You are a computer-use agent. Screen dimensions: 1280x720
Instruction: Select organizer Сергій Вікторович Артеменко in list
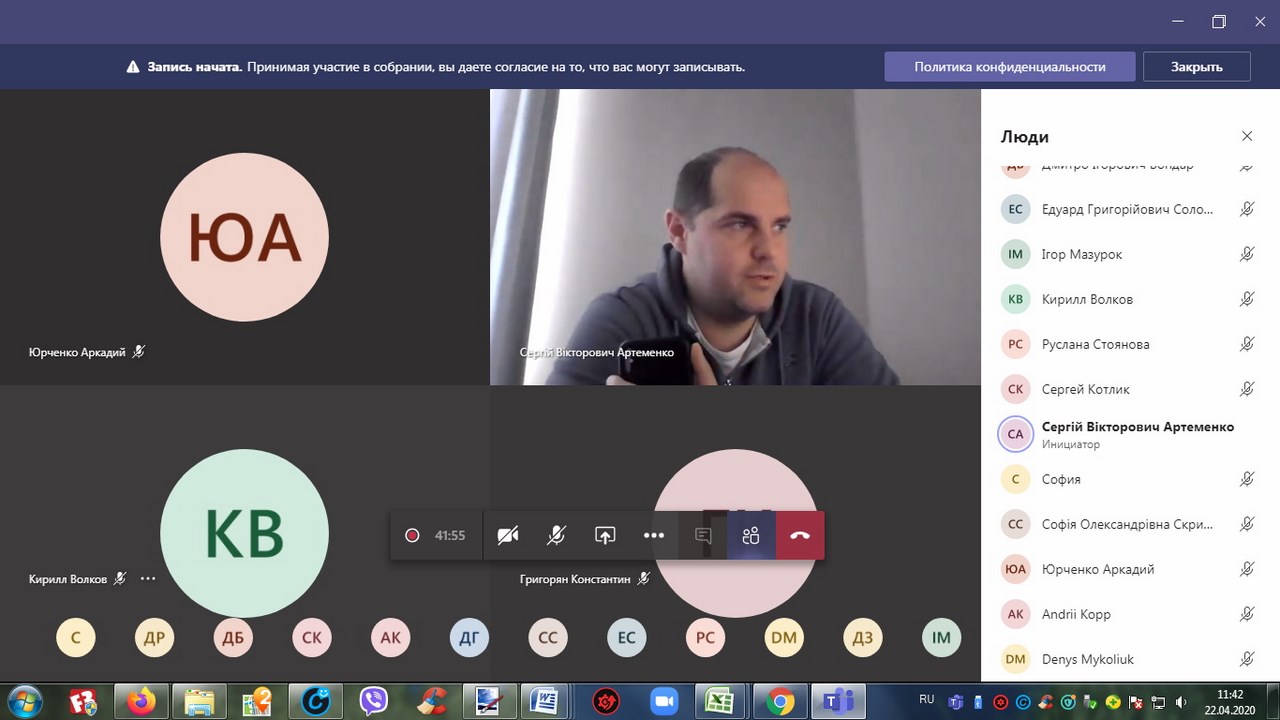[1130, 434]
